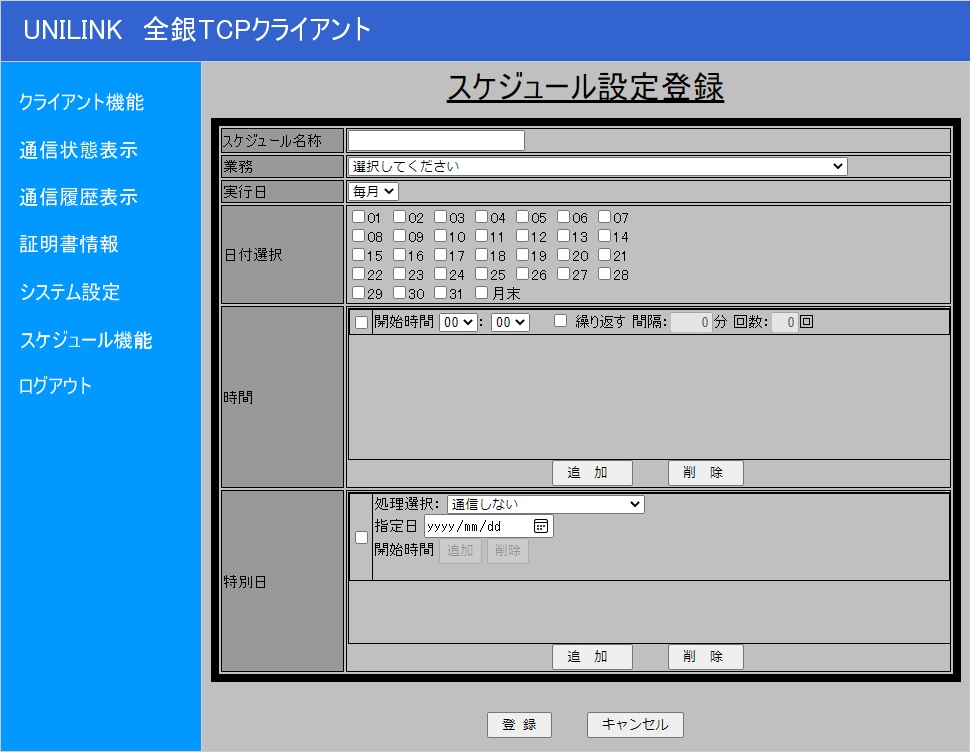This screenshot has width=970, height=752.
Task: Click ログアウト in the sidebar
Action: pyautogui.click(x=56, y=386)
